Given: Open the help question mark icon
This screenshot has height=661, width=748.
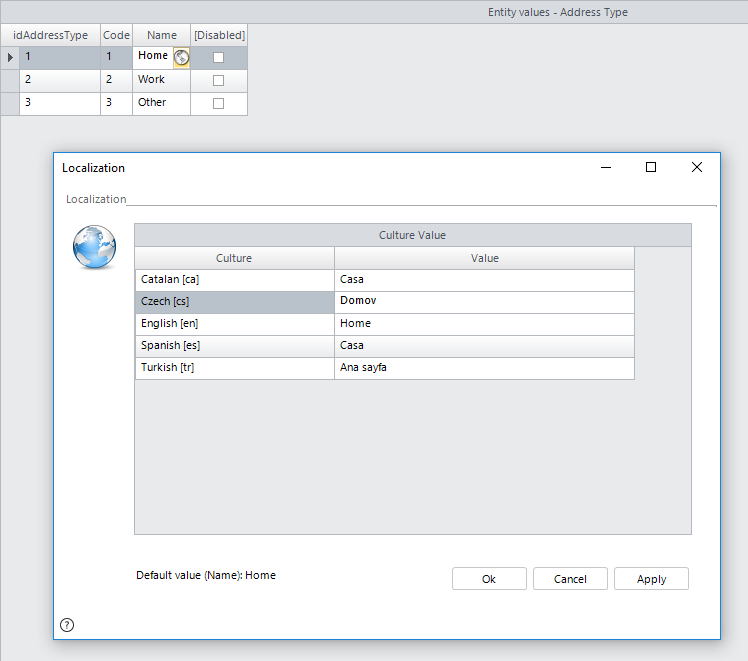Looking at the screenshot, I should coord(67,625).
